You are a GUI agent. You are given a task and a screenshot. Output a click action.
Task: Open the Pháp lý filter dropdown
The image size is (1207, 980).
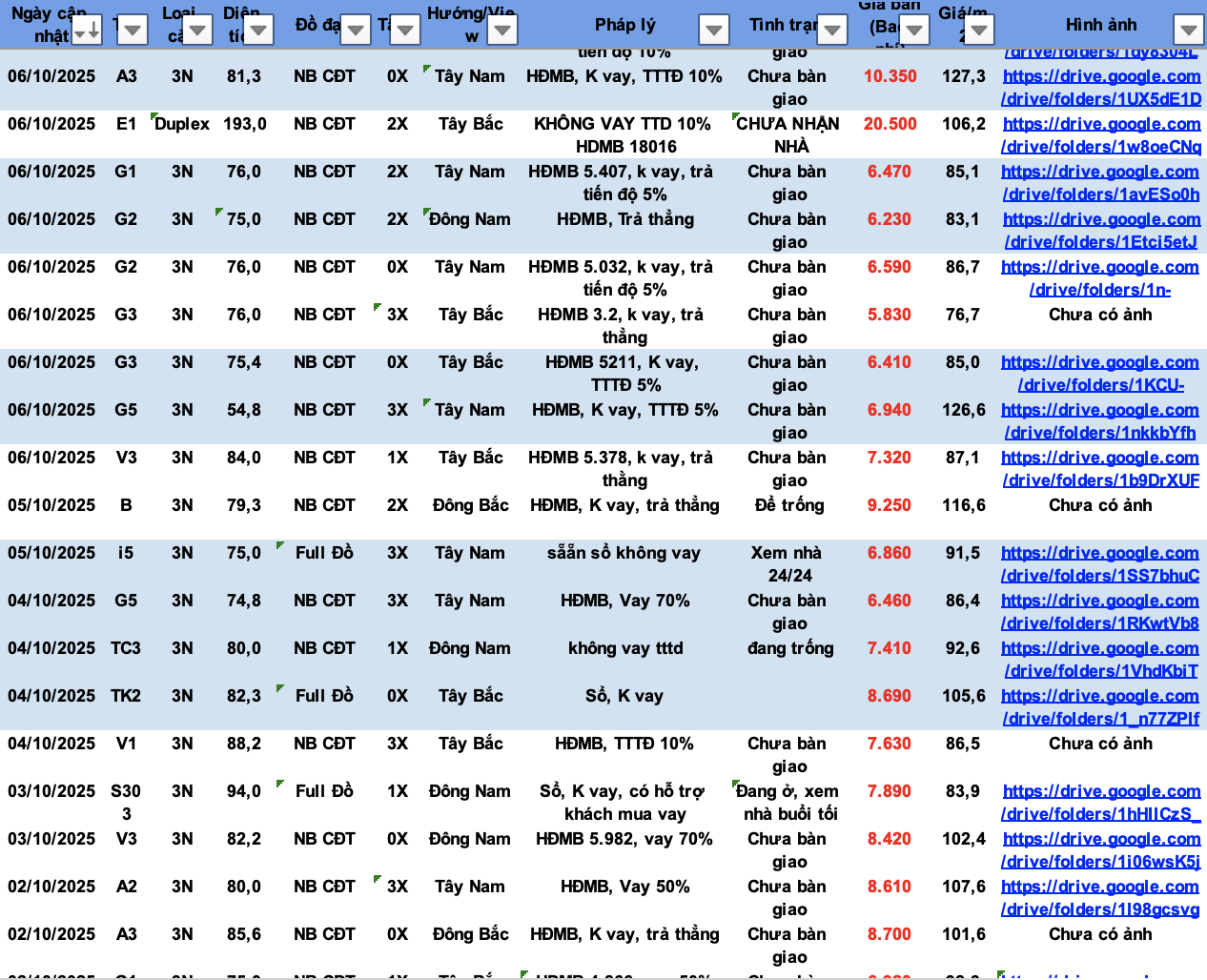[713, 31]
